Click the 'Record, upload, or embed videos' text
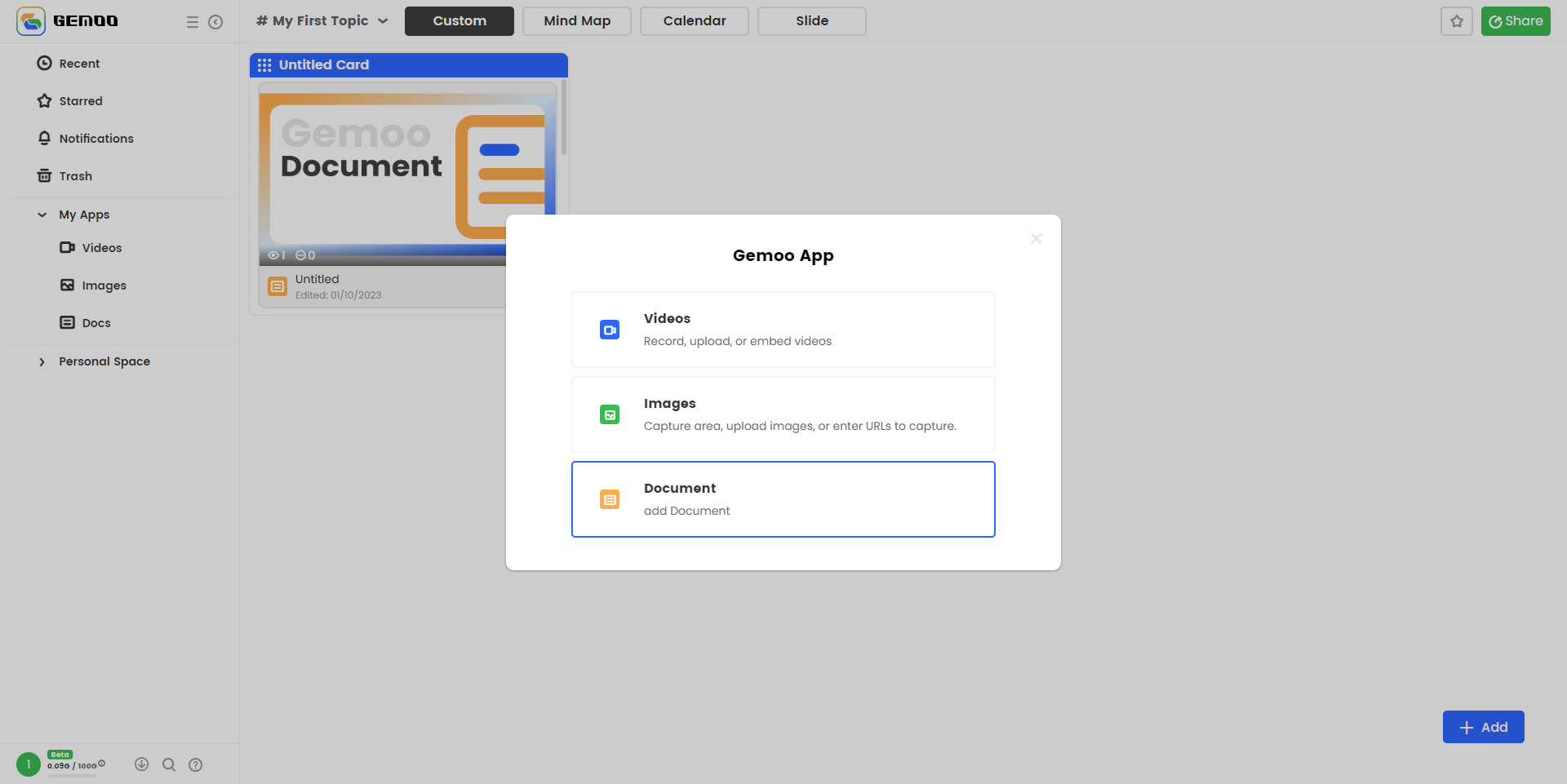 [x=738, y=341]
